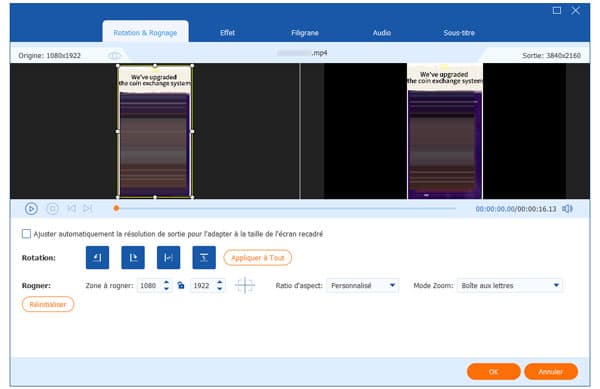Image resolution: width=600 pixels, height=389 pixels.
Task: Open the Mode Zoom dropdown
Action: [510, 285]
